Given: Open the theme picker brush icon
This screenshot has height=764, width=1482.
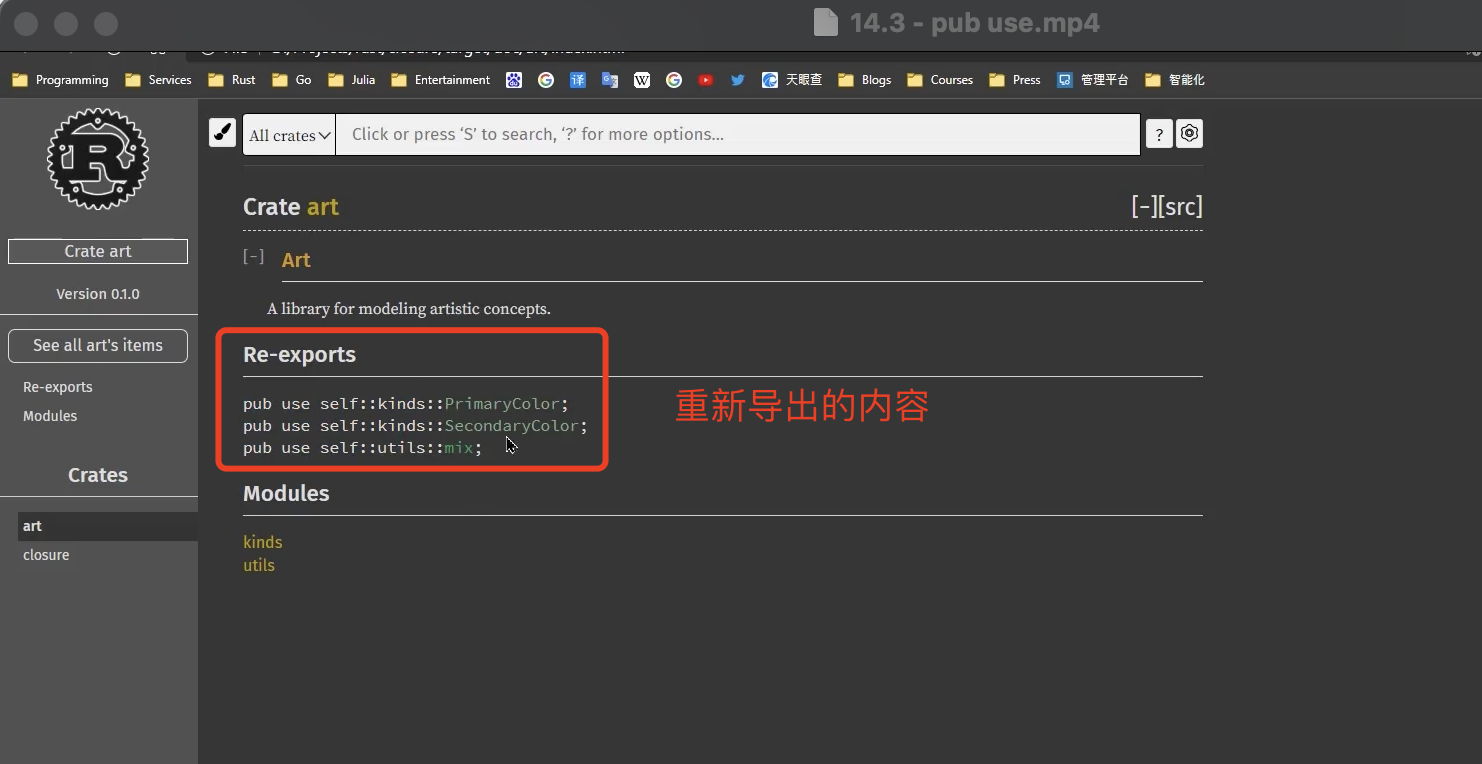Looking at the screenshot, I should [222, 133].
